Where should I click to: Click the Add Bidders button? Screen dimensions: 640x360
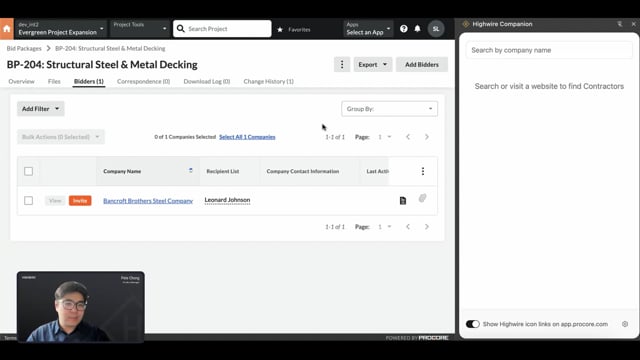pos(422,64)
